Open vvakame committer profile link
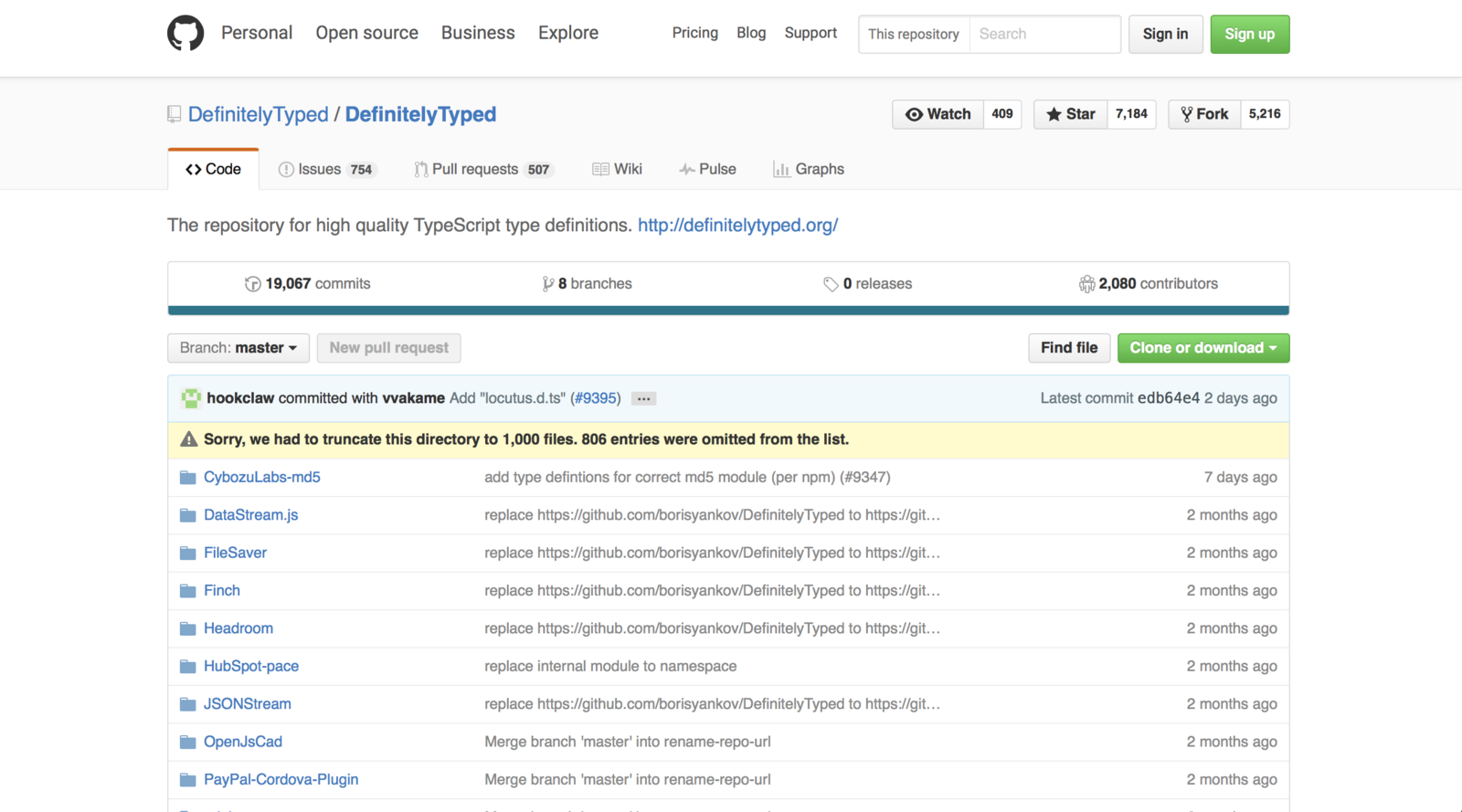 pyautogui.click(x=414, y=398)
